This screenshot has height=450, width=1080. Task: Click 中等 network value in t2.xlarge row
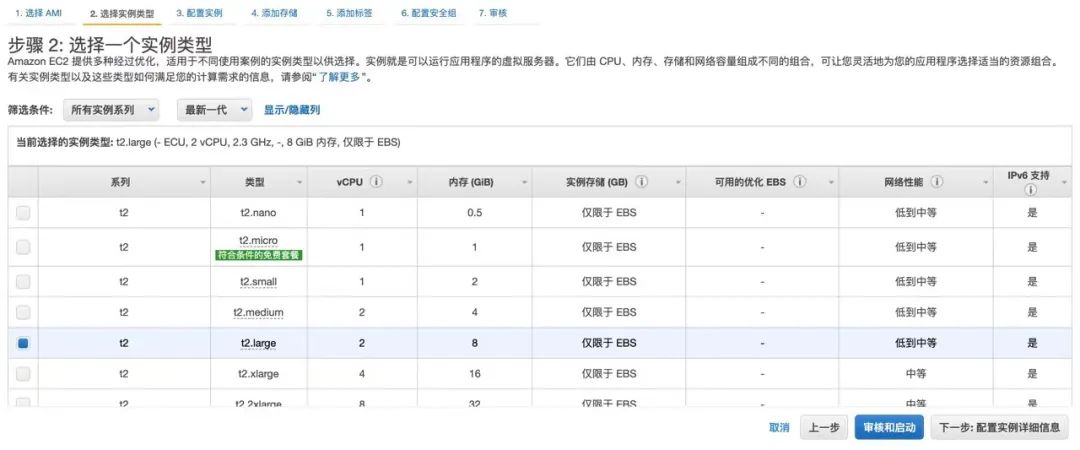[x=916, y=374]
